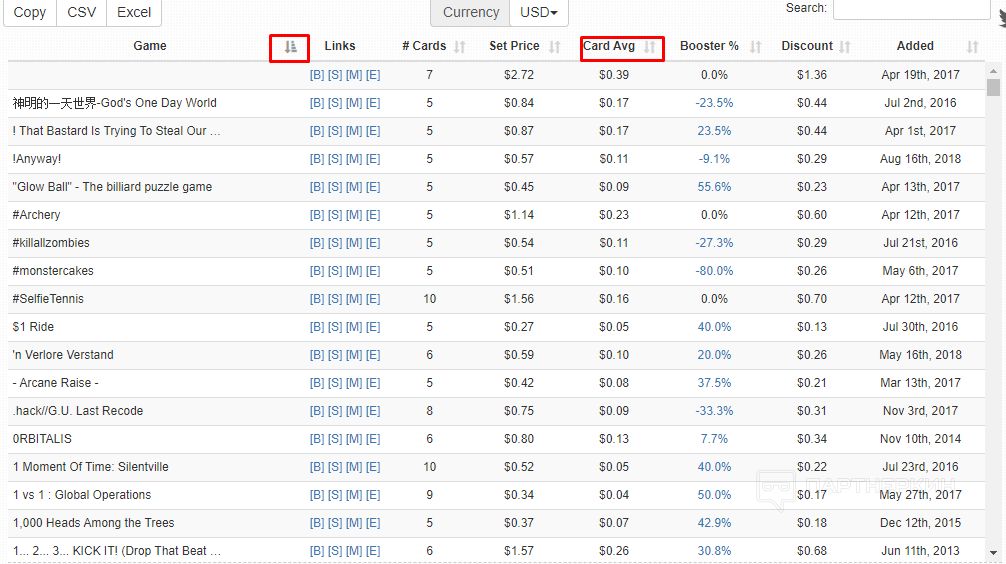This screenshot has width=1006, height=564.
Task: Click the Currency label button
Action: (x=470, y=12)
